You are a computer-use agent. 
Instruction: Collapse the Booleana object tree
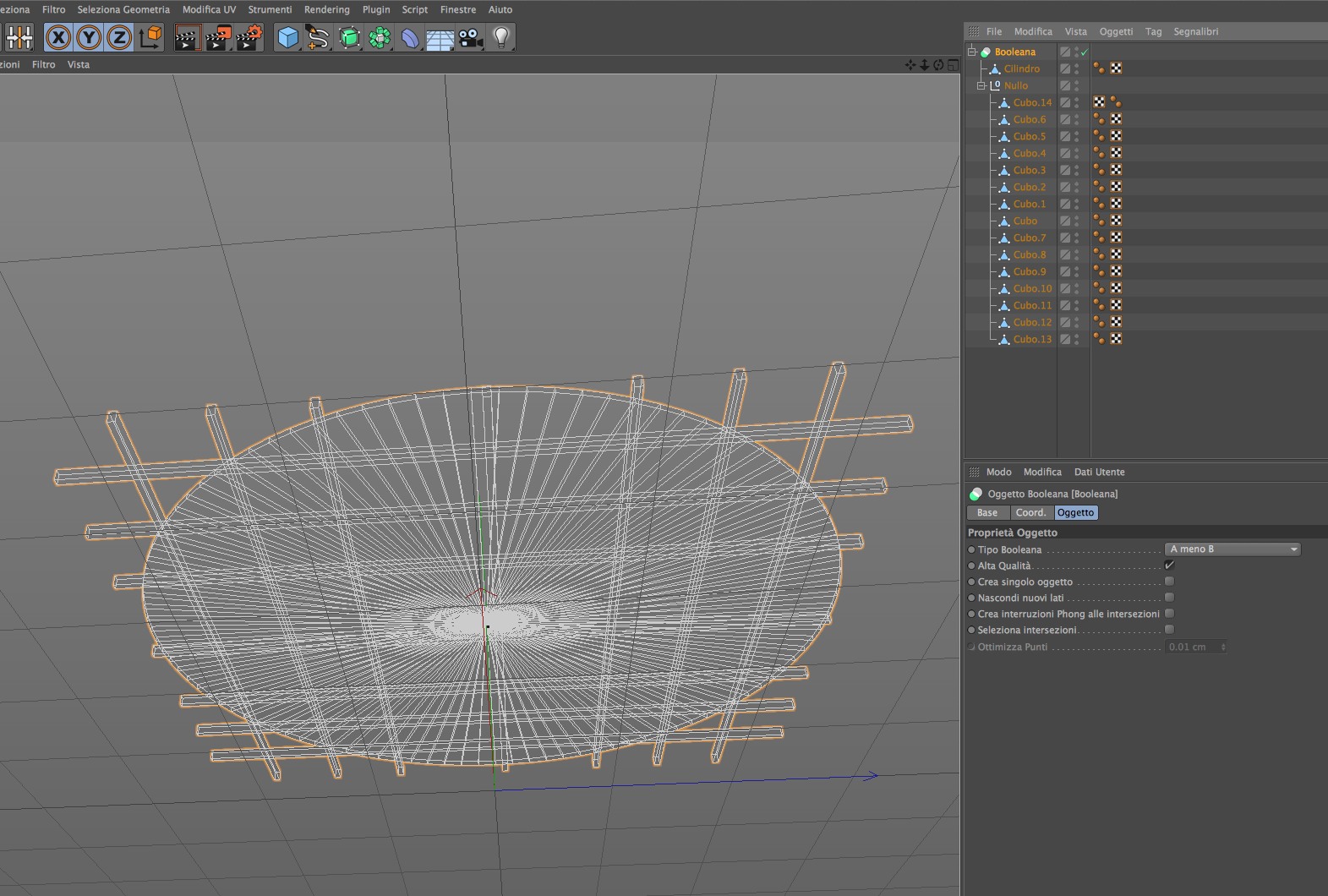972,52
